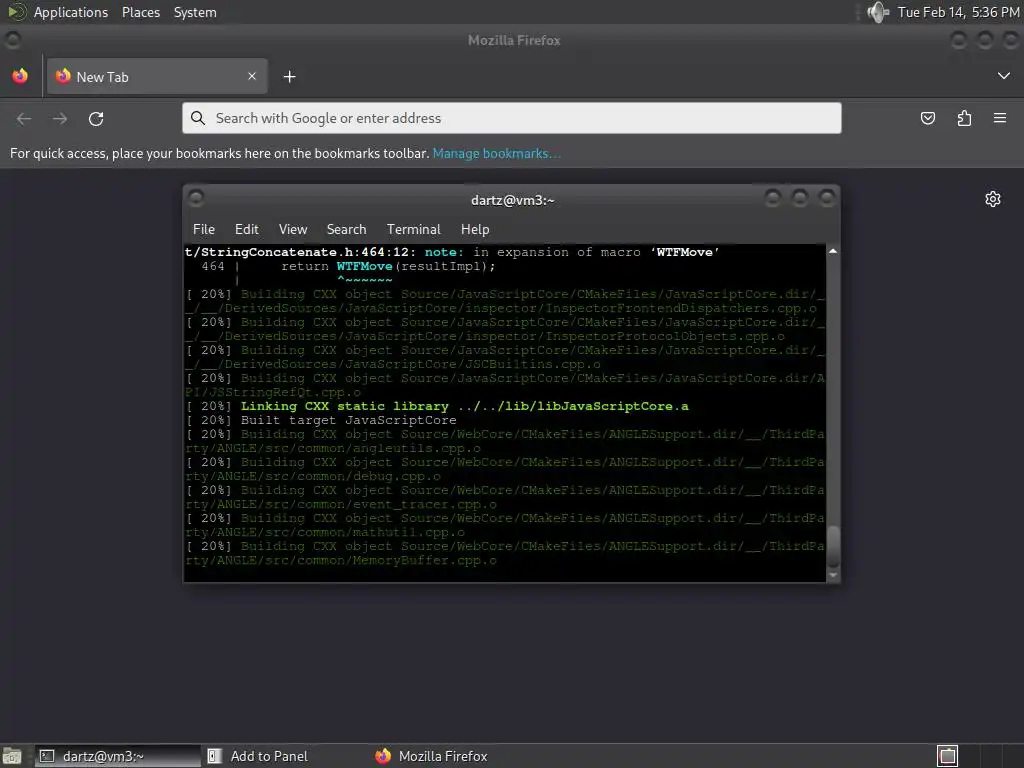Click 'return WTFMove(resultImpl);' terminal line
The image size is (1024, 768).
(388, 266)
